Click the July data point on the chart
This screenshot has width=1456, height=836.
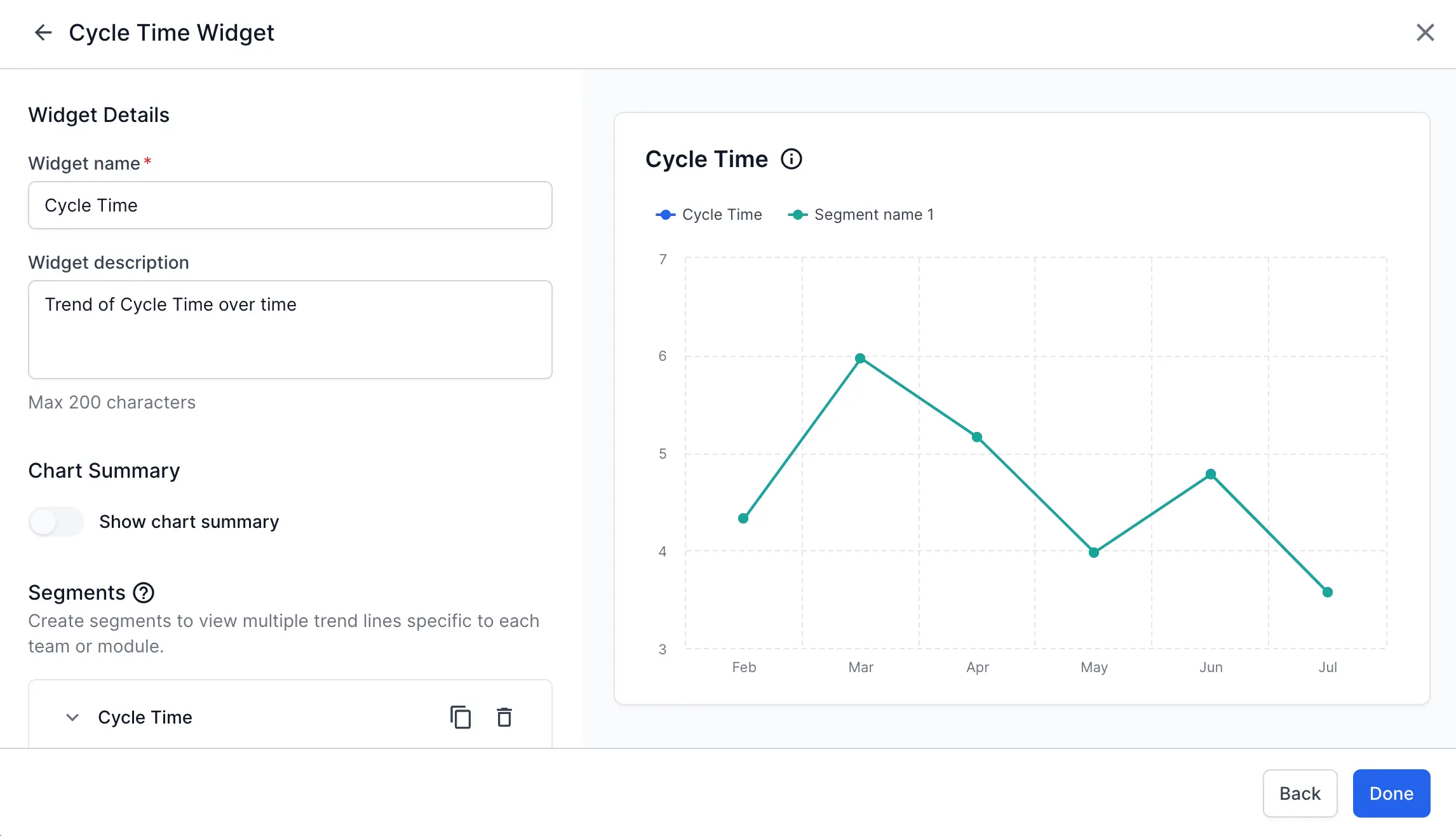click(1327, 592)
